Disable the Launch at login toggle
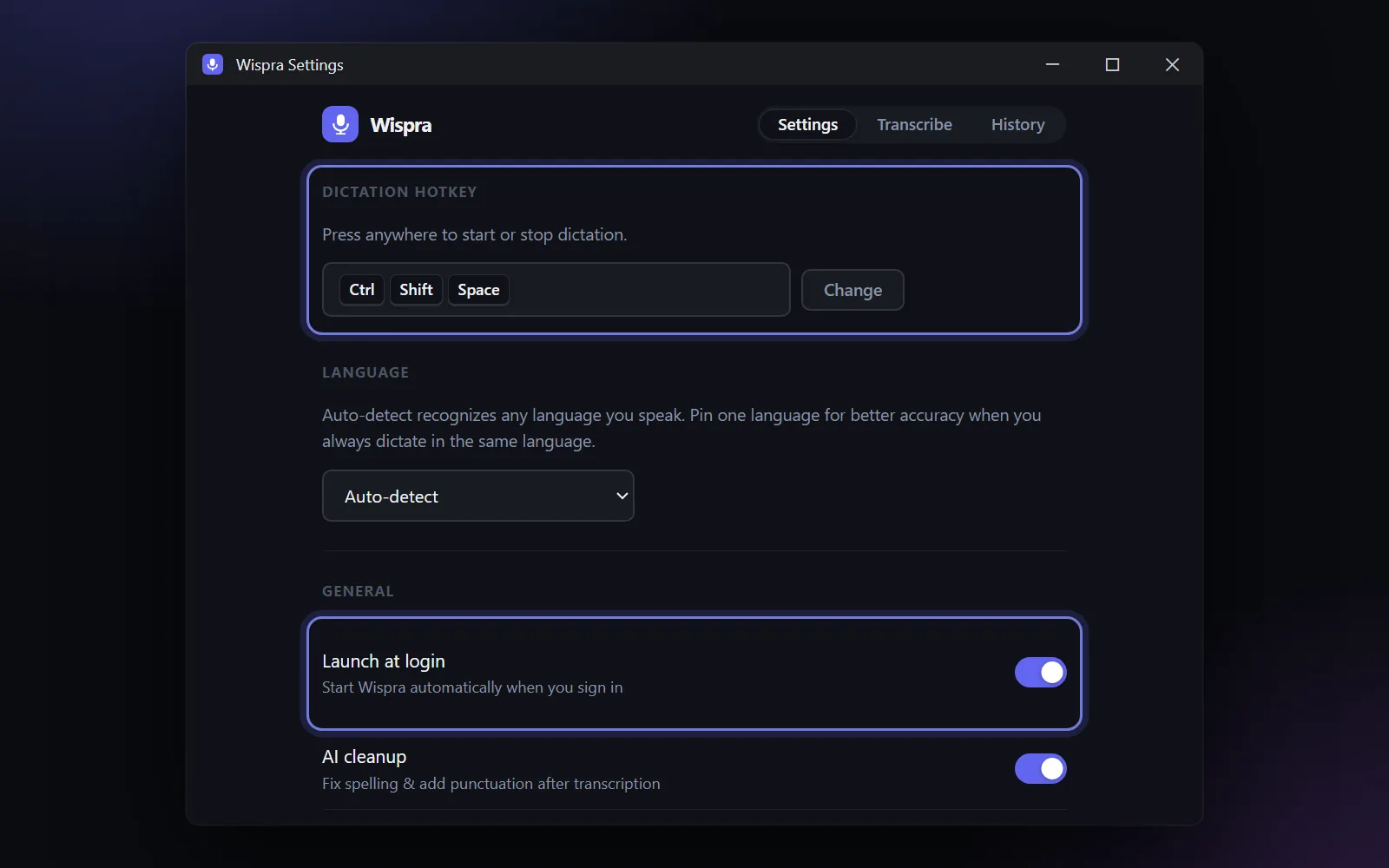 (x=1040, y=672)
